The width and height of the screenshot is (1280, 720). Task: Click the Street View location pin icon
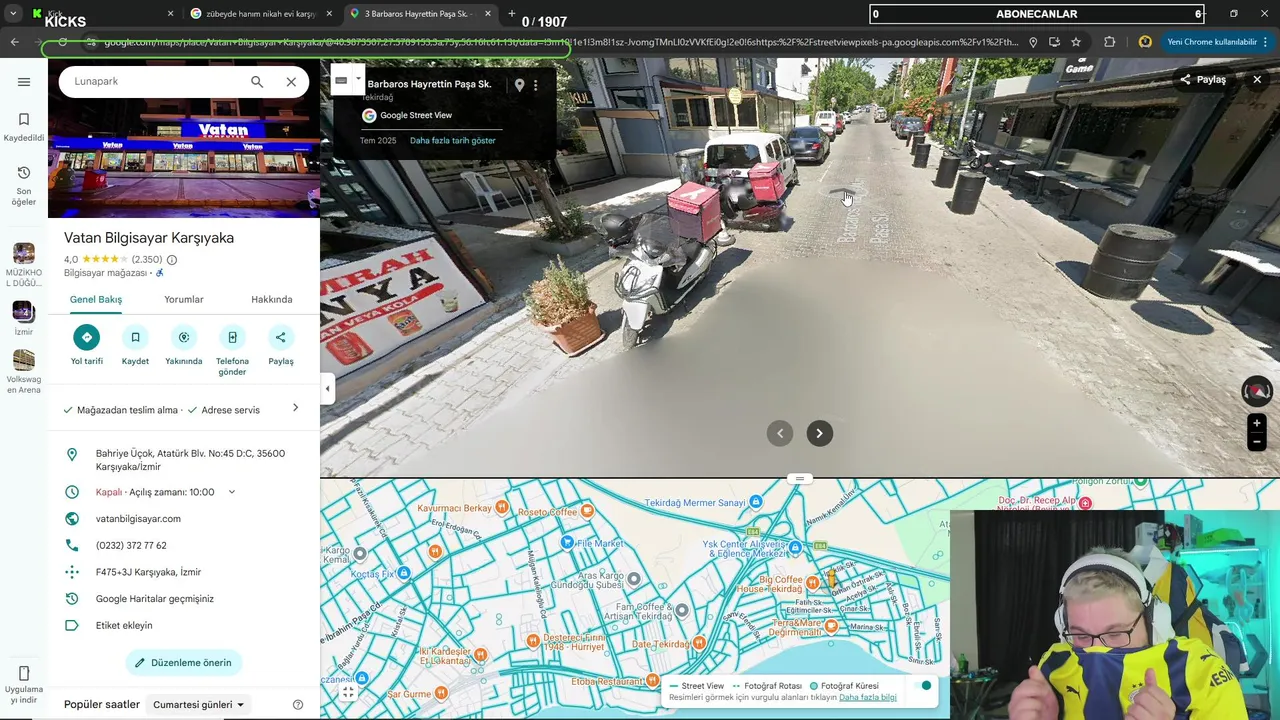pyautogui.click(x=519, y=85)
